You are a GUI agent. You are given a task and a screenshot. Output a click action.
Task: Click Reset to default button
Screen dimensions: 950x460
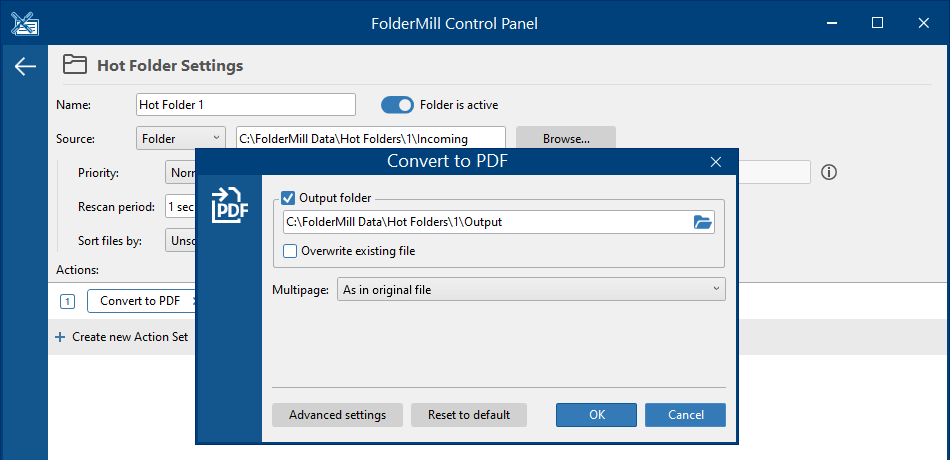pyautogui.click(x=468, y=415)
